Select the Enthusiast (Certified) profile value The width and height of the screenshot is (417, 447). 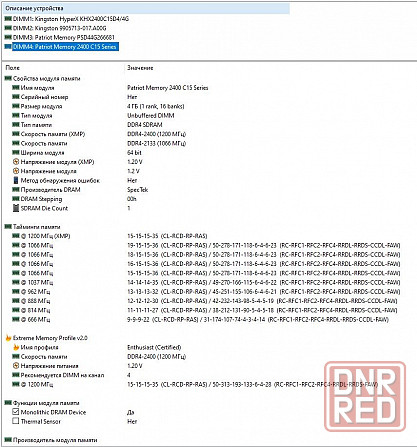coord(154,347)
